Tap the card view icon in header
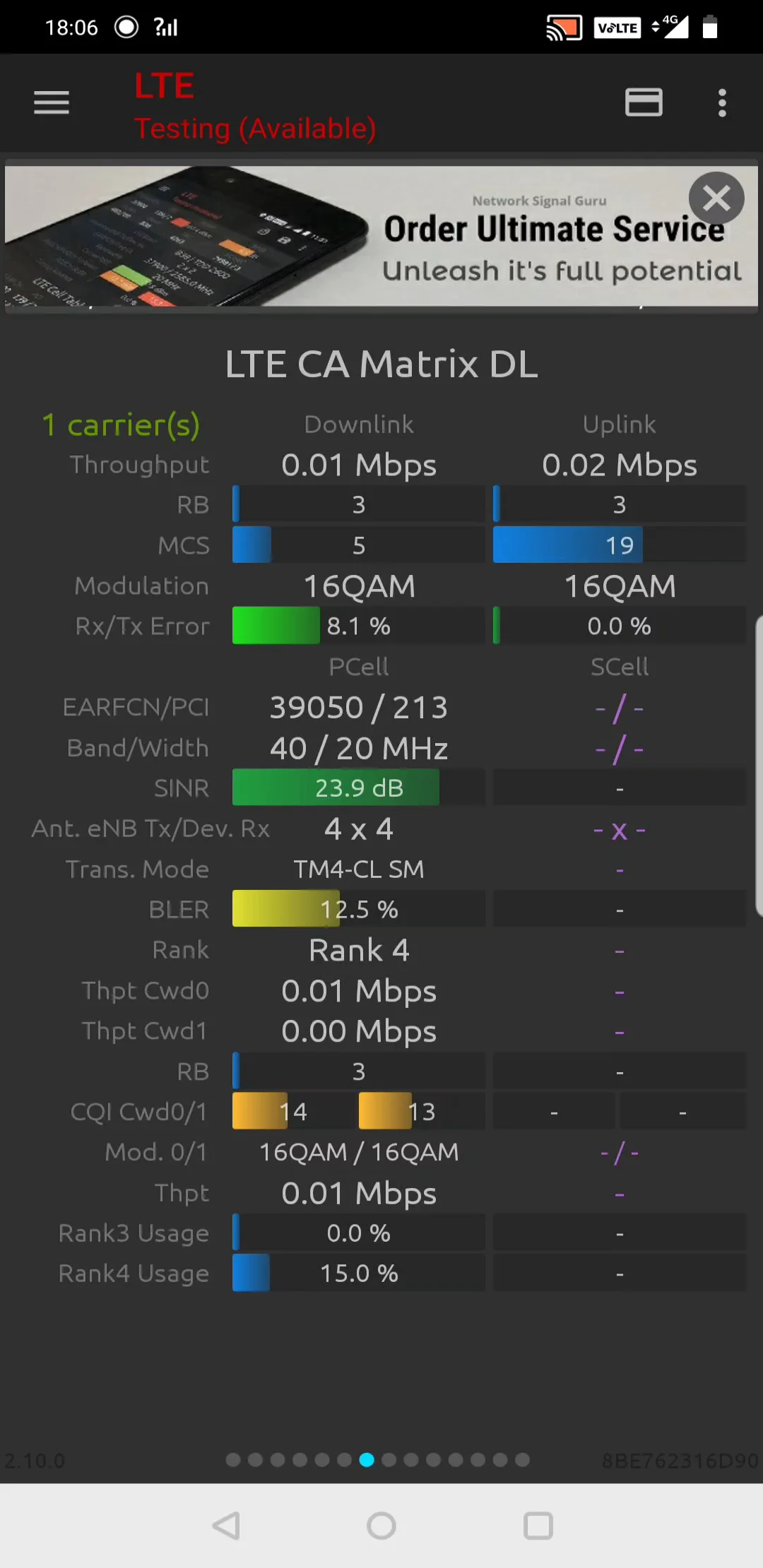Screen dimensions: 763x1568 (x=644, y=103)
